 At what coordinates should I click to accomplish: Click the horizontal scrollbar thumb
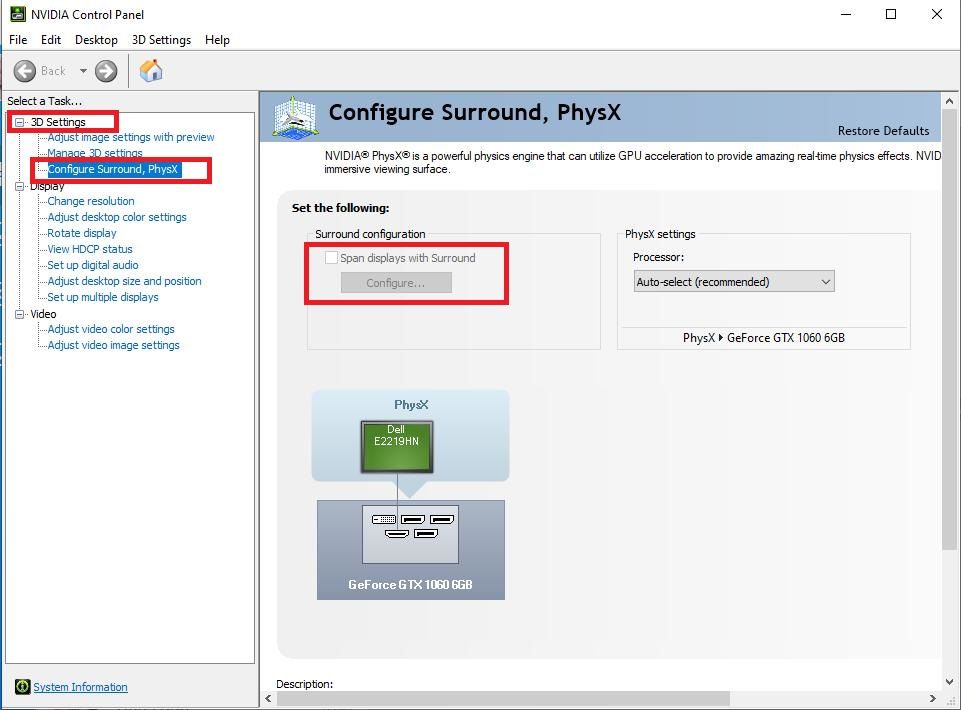tap(503, 698)
